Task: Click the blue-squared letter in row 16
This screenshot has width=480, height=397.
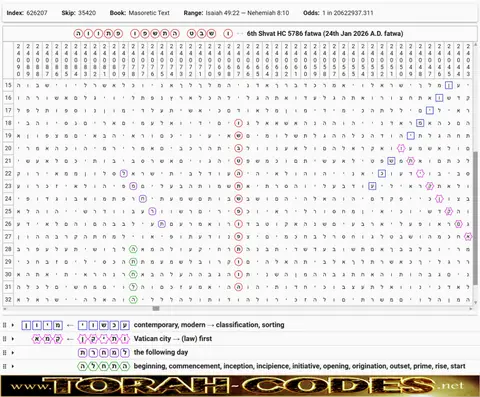Action: (439, 98)
